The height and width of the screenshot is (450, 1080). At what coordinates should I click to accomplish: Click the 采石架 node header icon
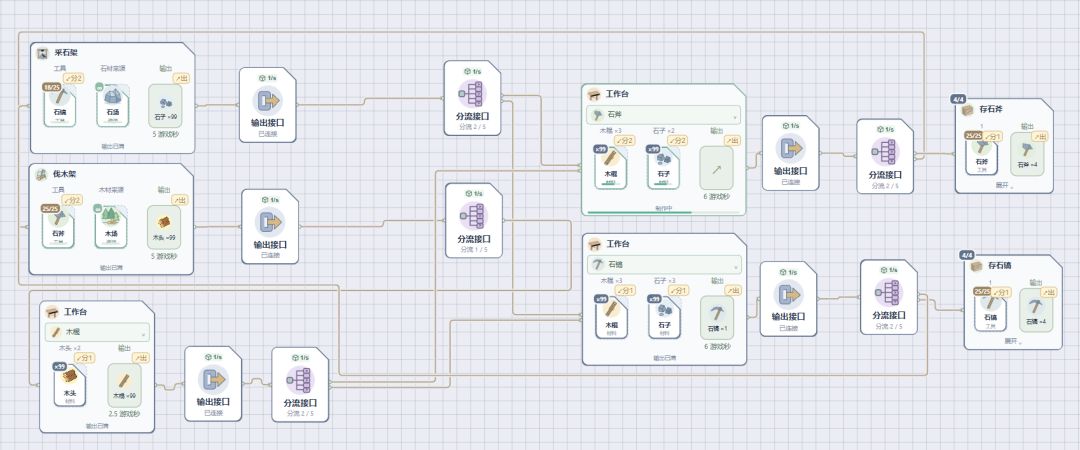[43, 53]
